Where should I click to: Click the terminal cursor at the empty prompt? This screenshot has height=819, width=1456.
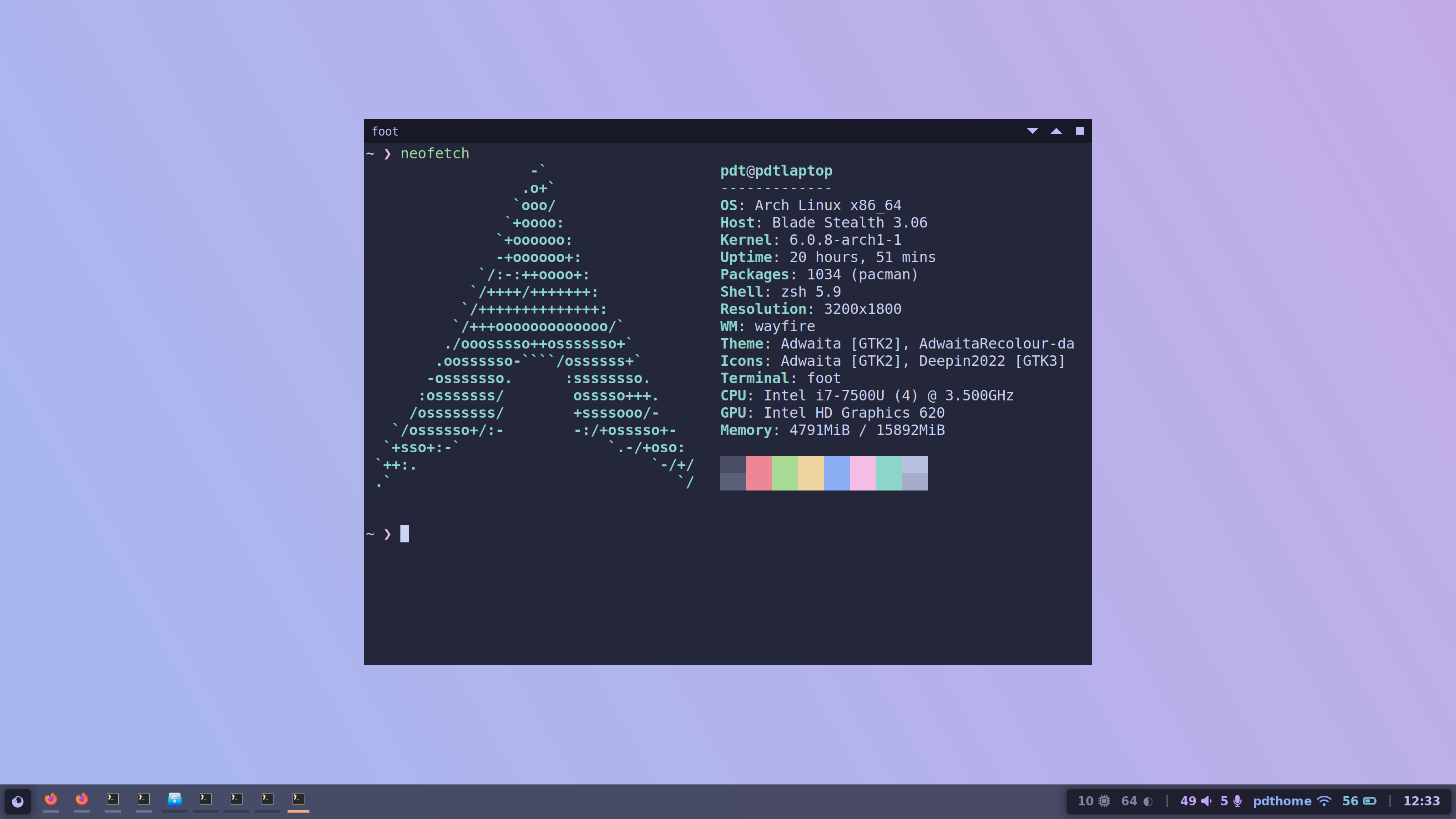tap(404, 534)
